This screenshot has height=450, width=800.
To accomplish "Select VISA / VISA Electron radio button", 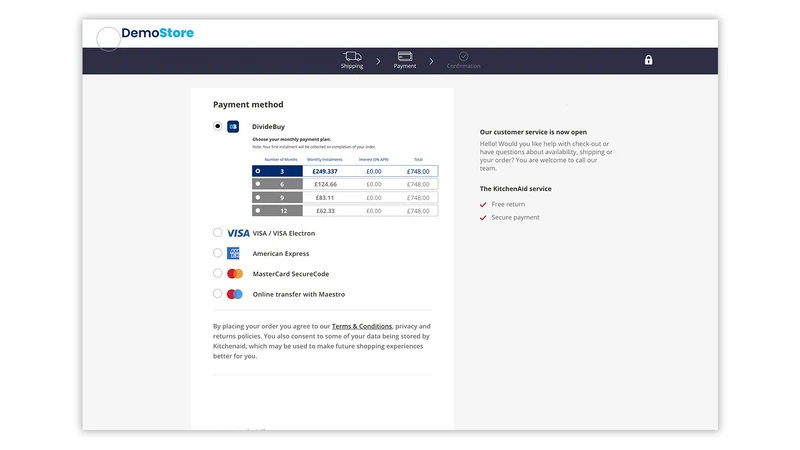I will (217, 233).
